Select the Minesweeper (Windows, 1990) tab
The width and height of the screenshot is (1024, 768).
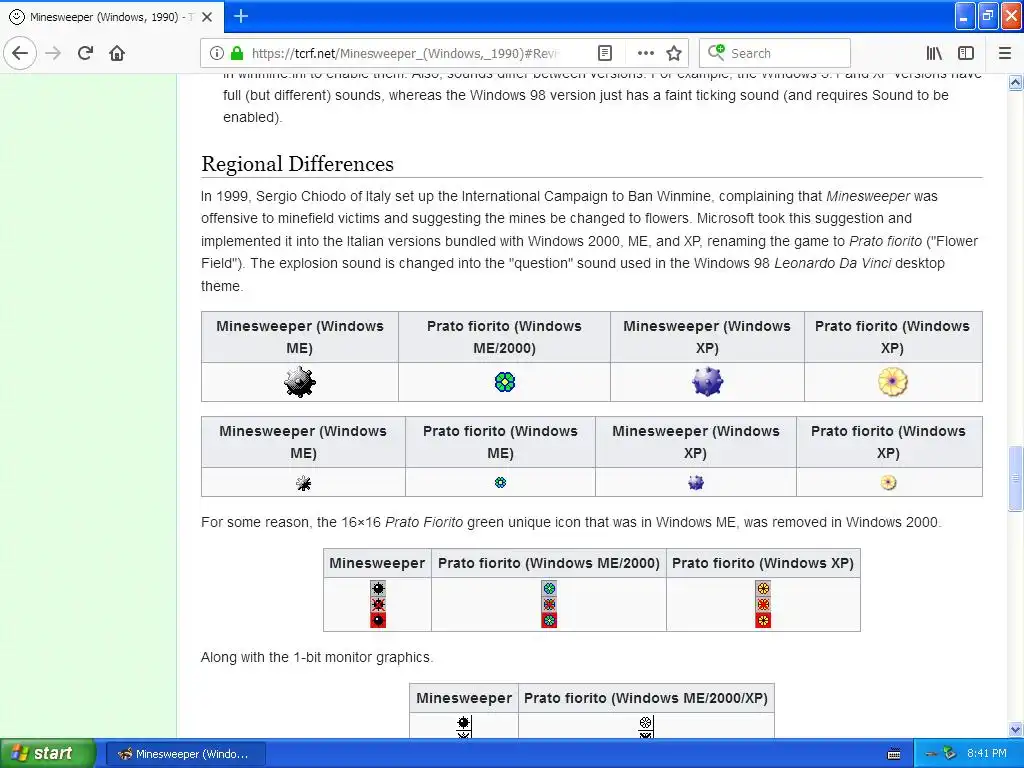point(112,17)
